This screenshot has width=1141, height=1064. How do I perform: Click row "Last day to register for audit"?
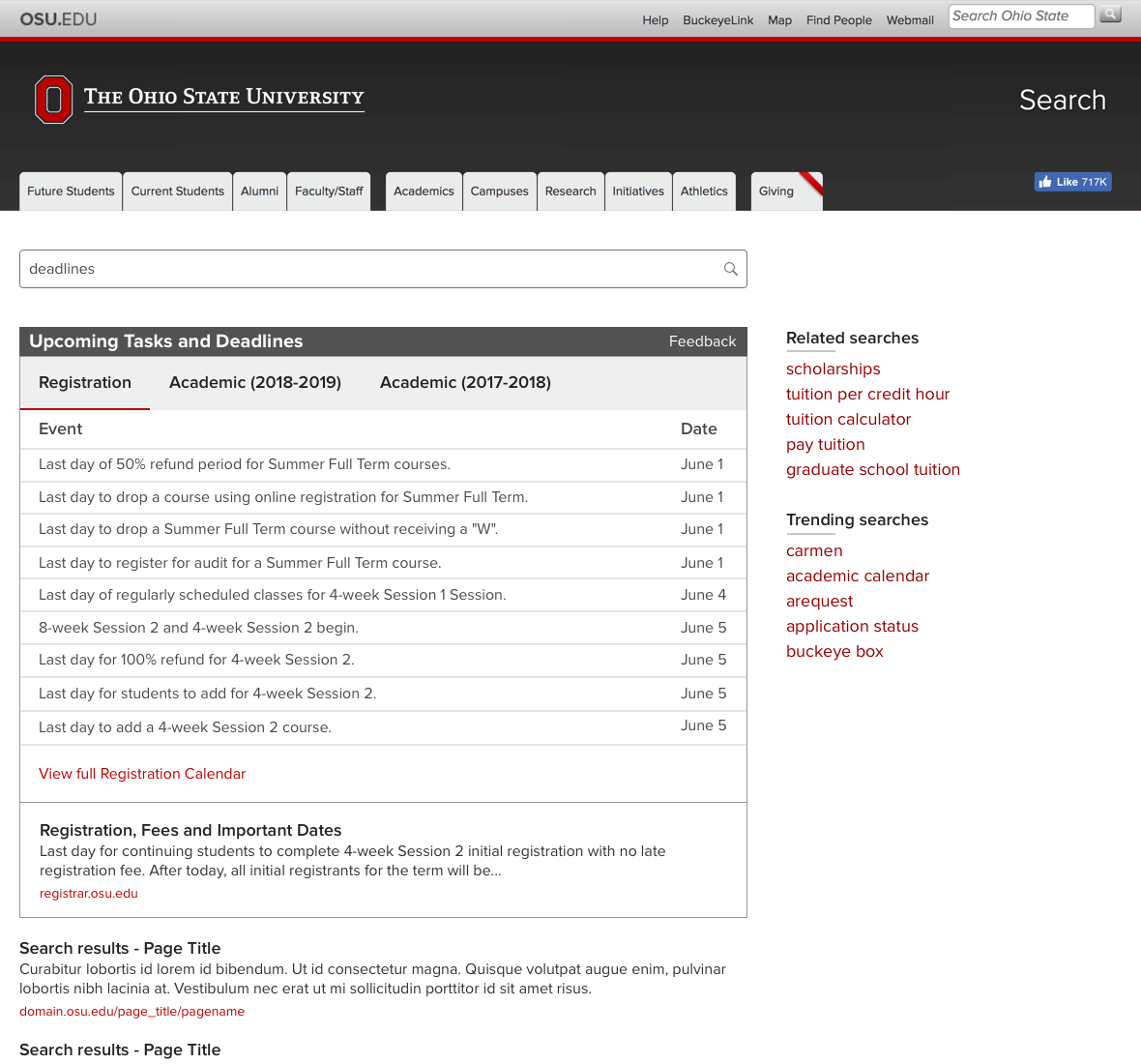click(x=384, y=563)
